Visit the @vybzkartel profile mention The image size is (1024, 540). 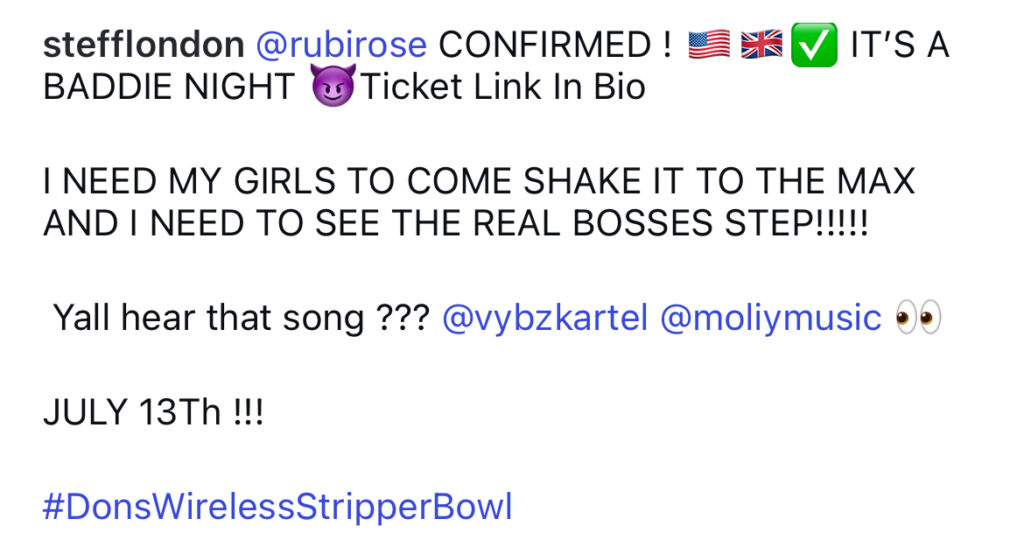tap(545, 318)
